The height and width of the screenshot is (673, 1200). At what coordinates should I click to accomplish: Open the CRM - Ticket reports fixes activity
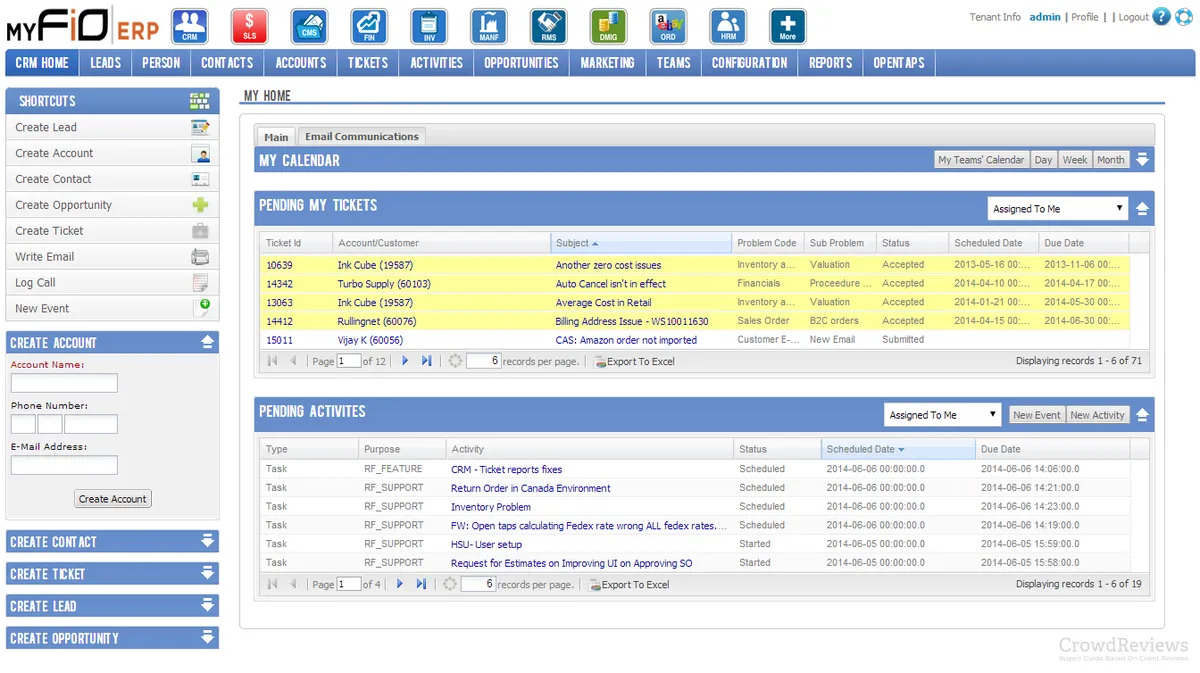pyautogui.click(x=506, y=469)
